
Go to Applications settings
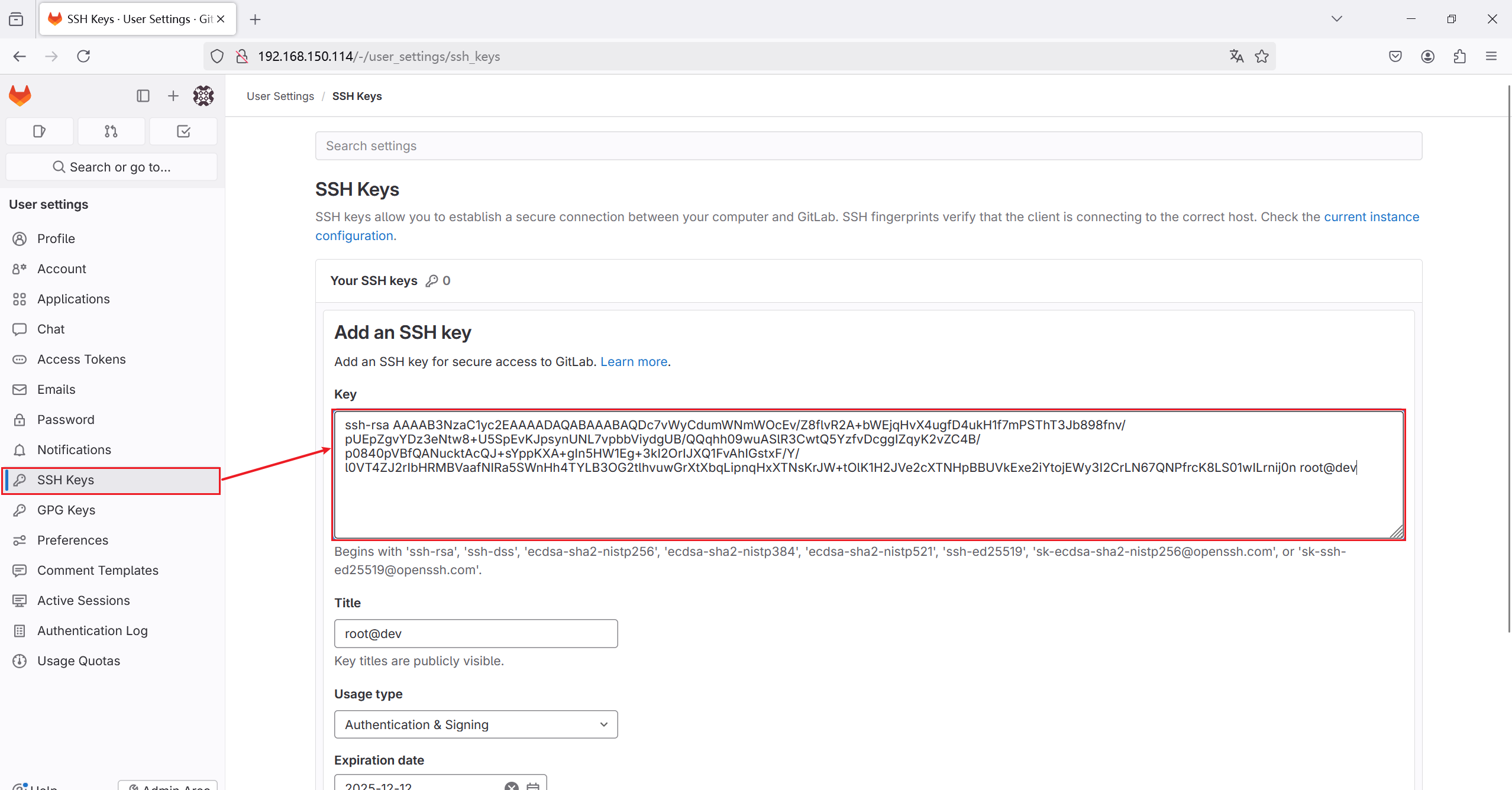111,299
